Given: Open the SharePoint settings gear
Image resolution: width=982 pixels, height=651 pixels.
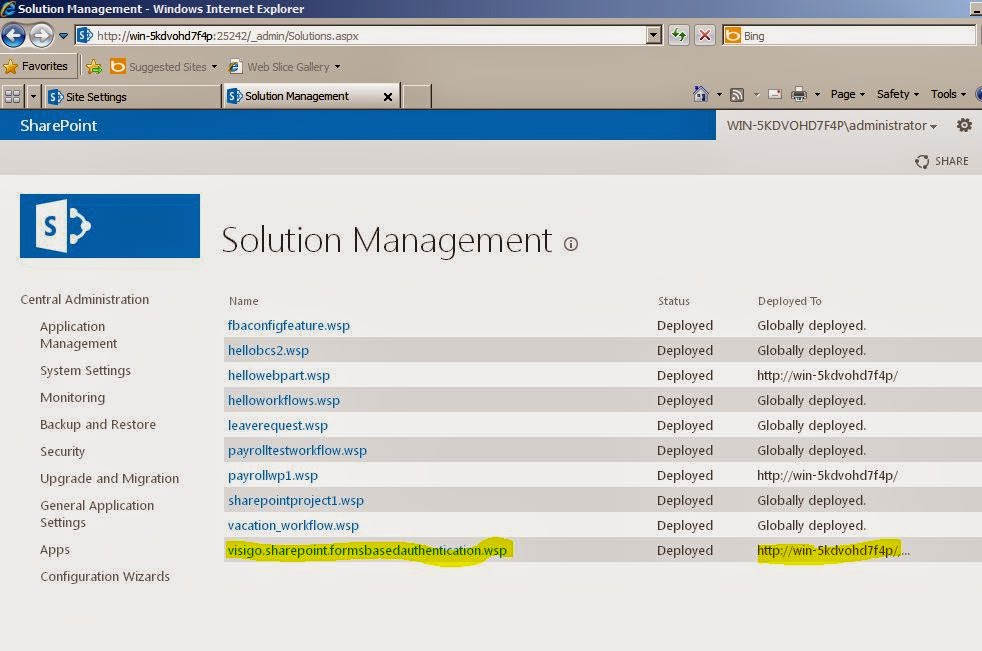Looking at the screenshot, I should pos(963,125).
